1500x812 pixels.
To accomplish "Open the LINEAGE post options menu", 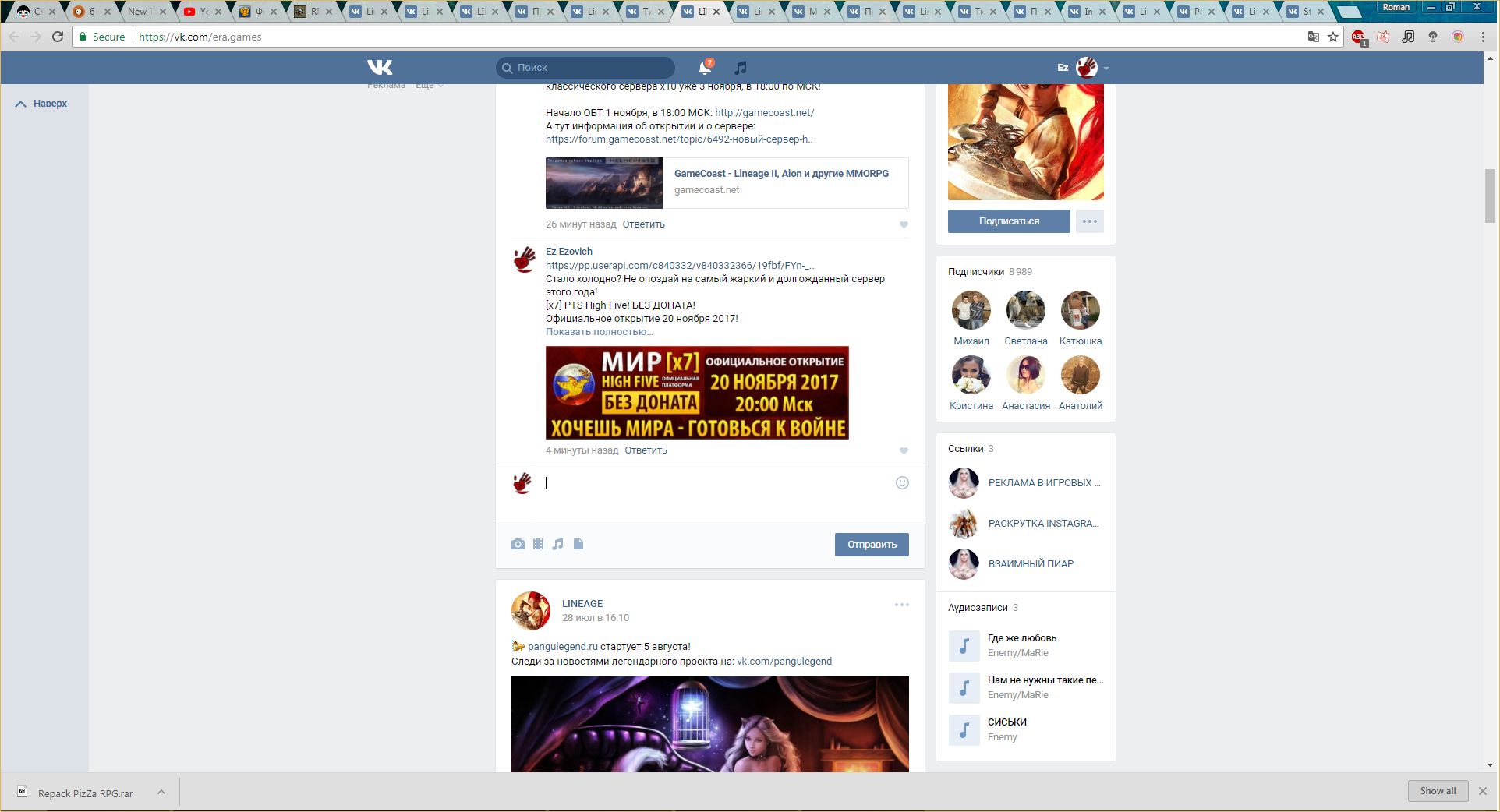I will point(902,605).
